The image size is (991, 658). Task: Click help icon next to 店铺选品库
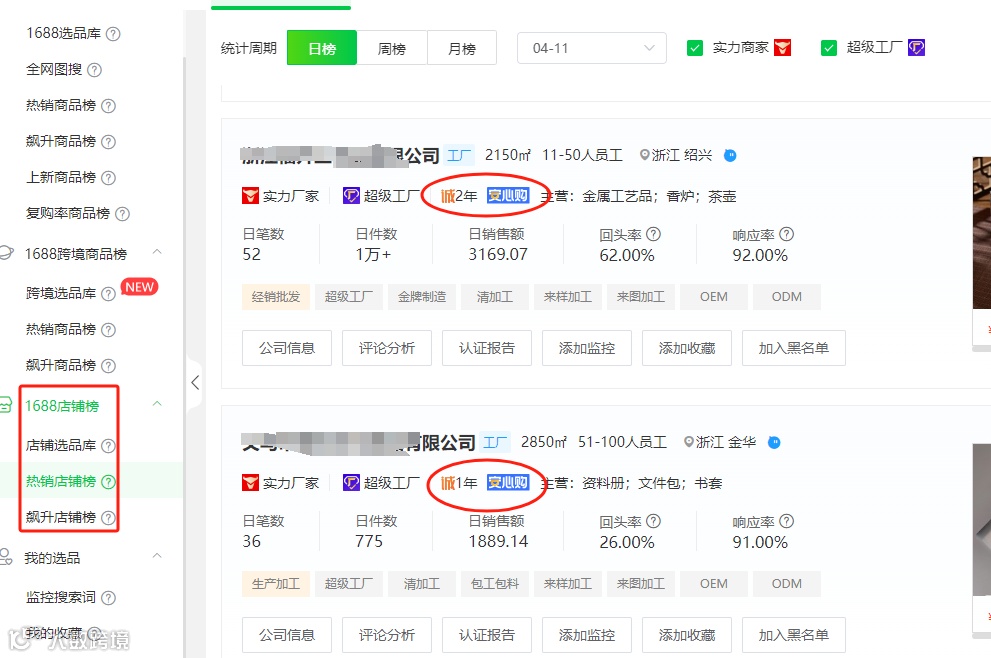point(108,446)
